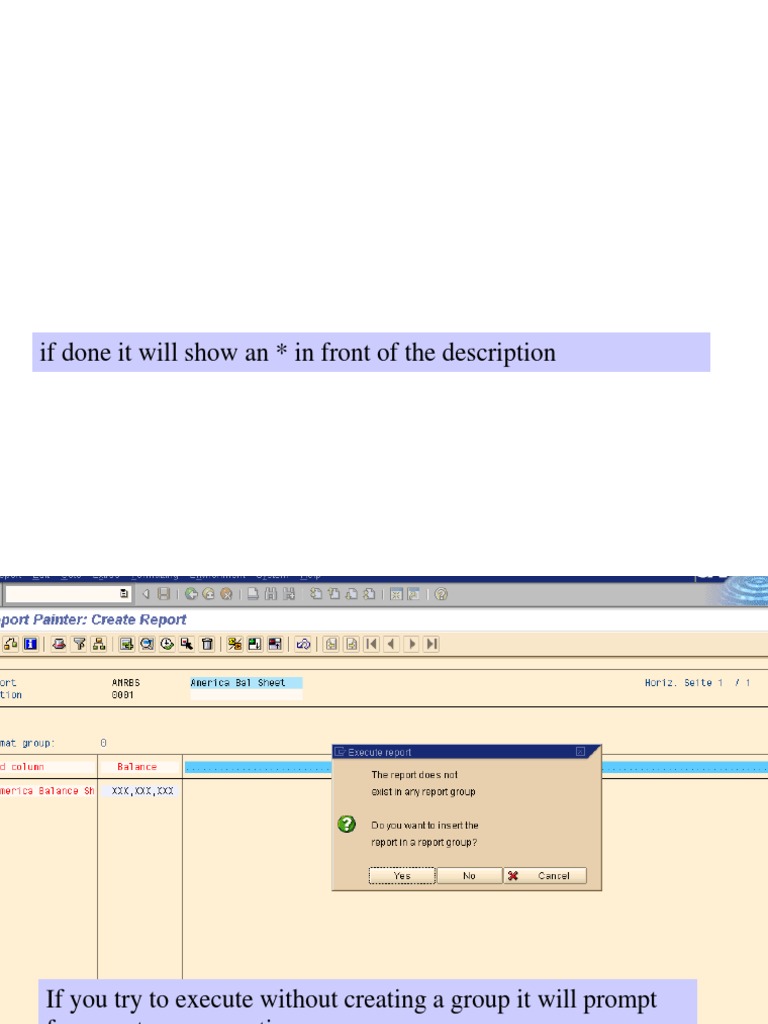
Task: Click the hierarchy structure icon beside the funnel
Action: click(x=99, y=644)
